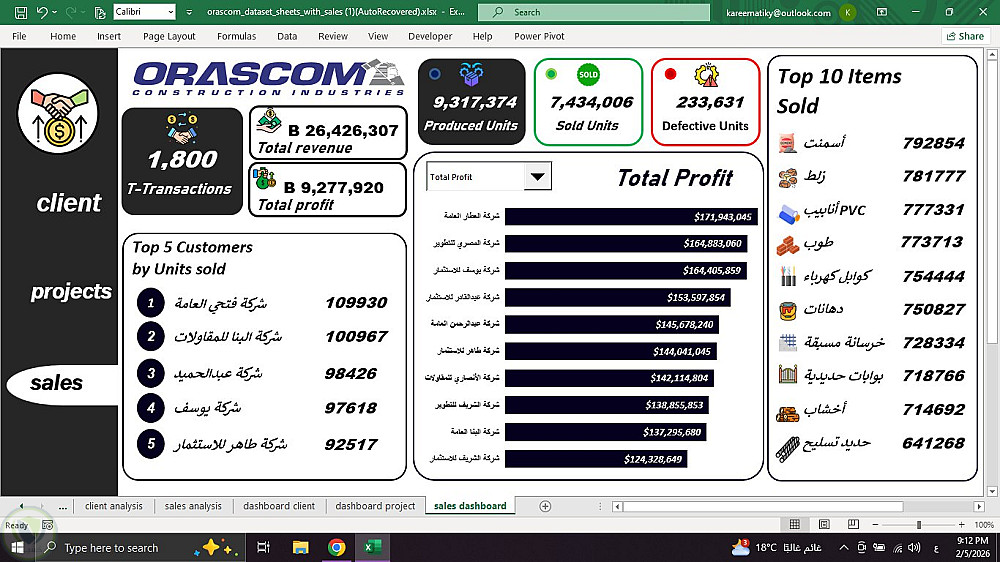
Task: Click the iron gates icon next to 718766
Action: click(788, 374)
